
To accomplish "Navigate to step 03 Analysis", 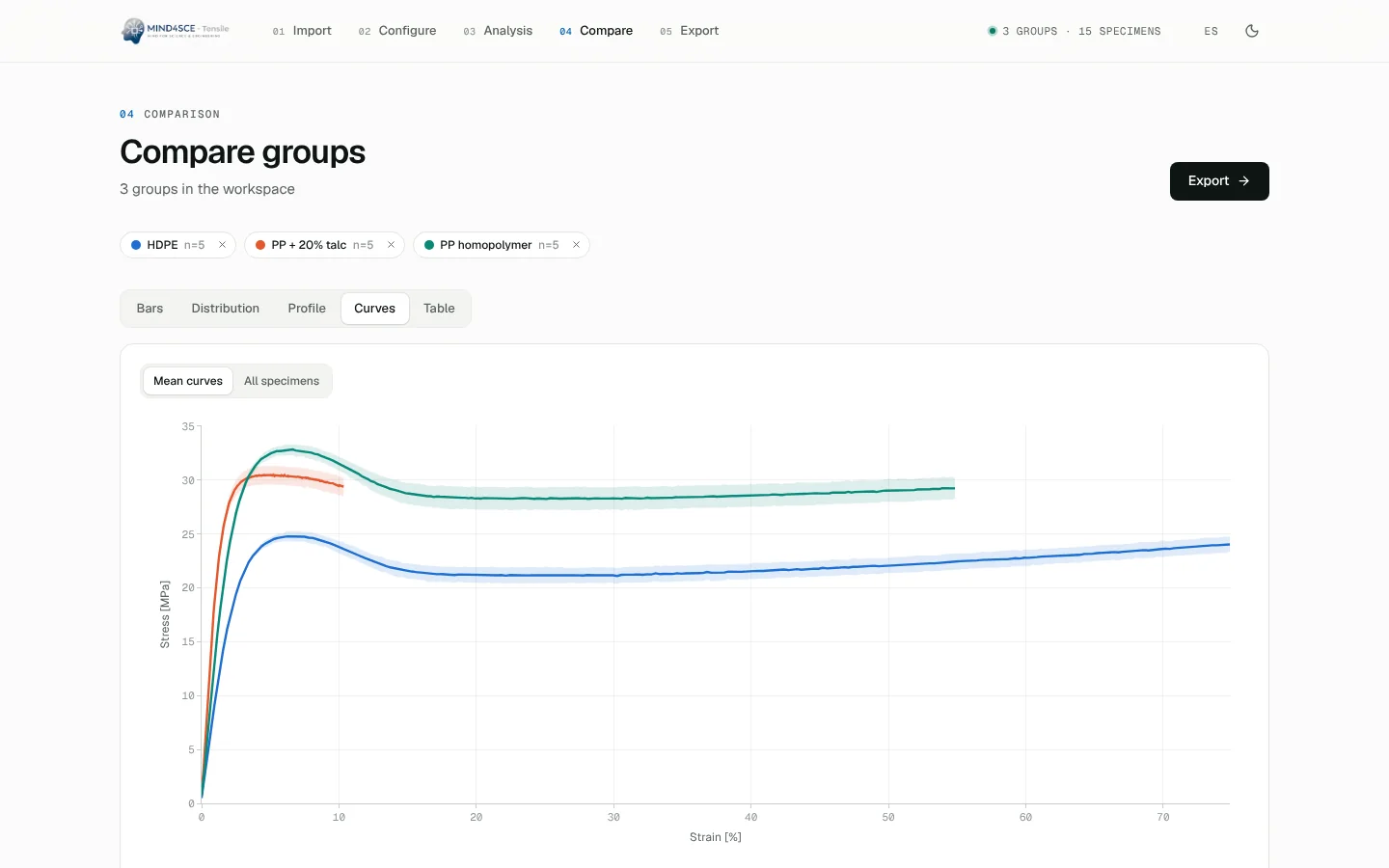I will tap(498, 31).
